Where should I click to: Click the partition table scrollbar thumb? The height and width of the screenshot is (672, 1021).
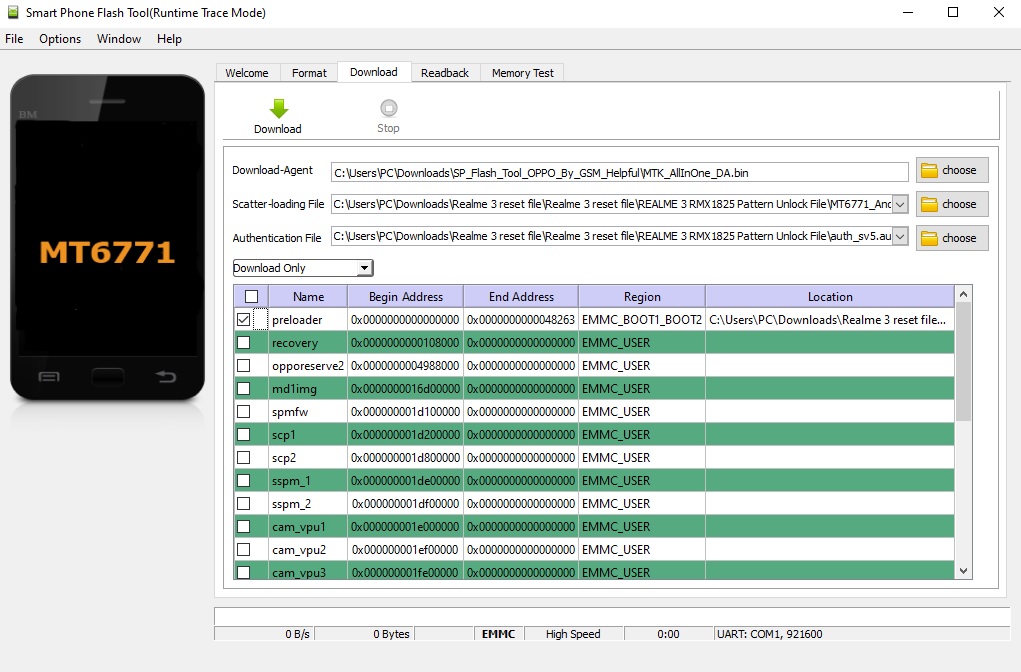tap(964, 362)
